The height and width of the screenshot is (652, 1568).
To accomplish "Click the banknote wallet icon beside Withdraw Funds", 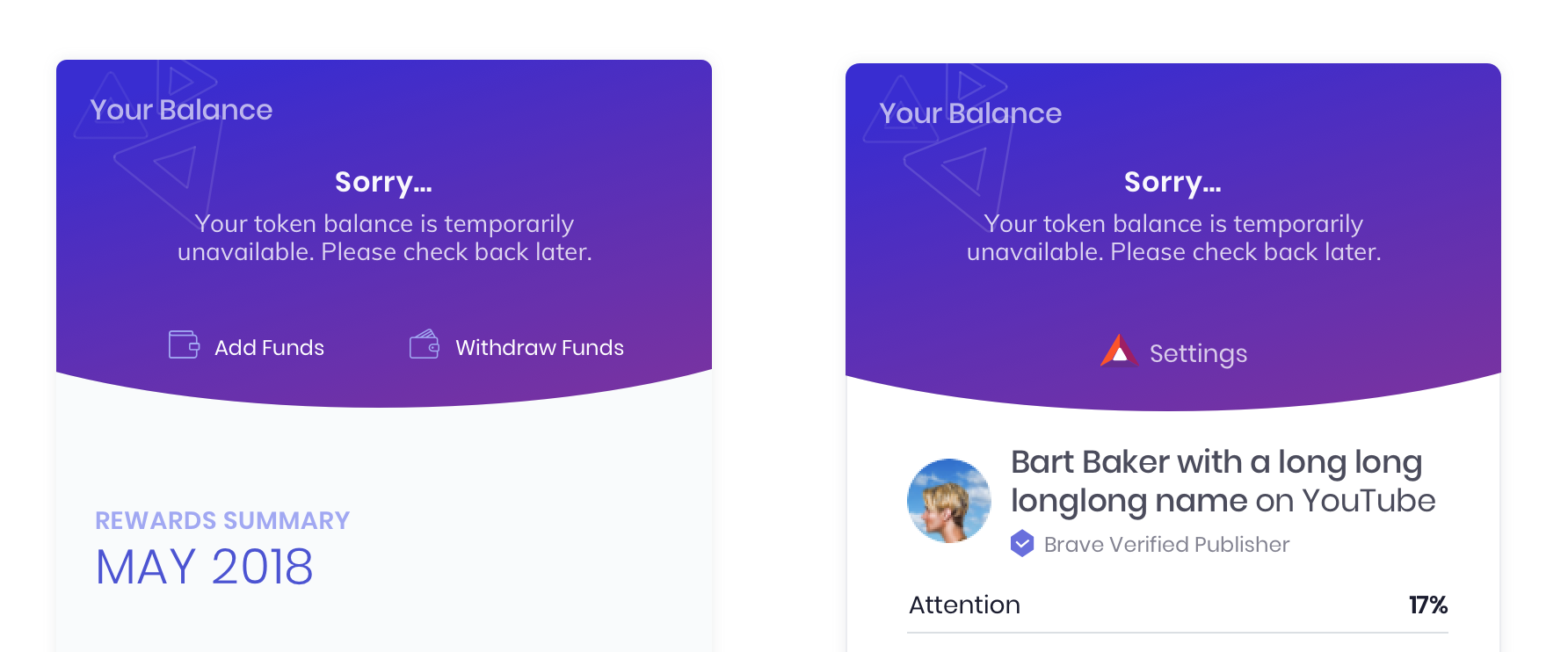I will point(425,345).
